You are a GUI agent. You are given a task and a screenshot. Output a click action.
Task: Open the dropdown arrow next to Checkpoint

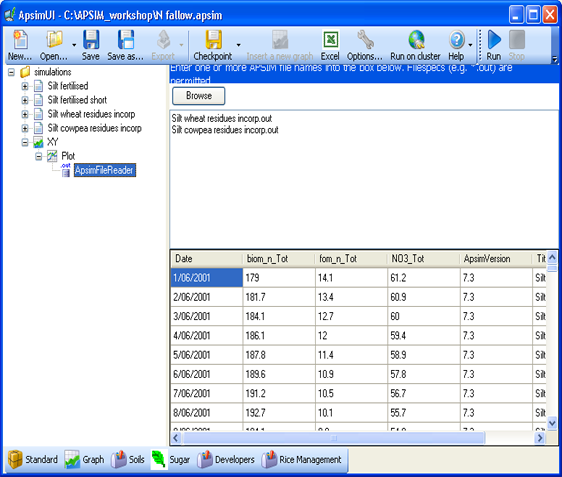[238, 45]
